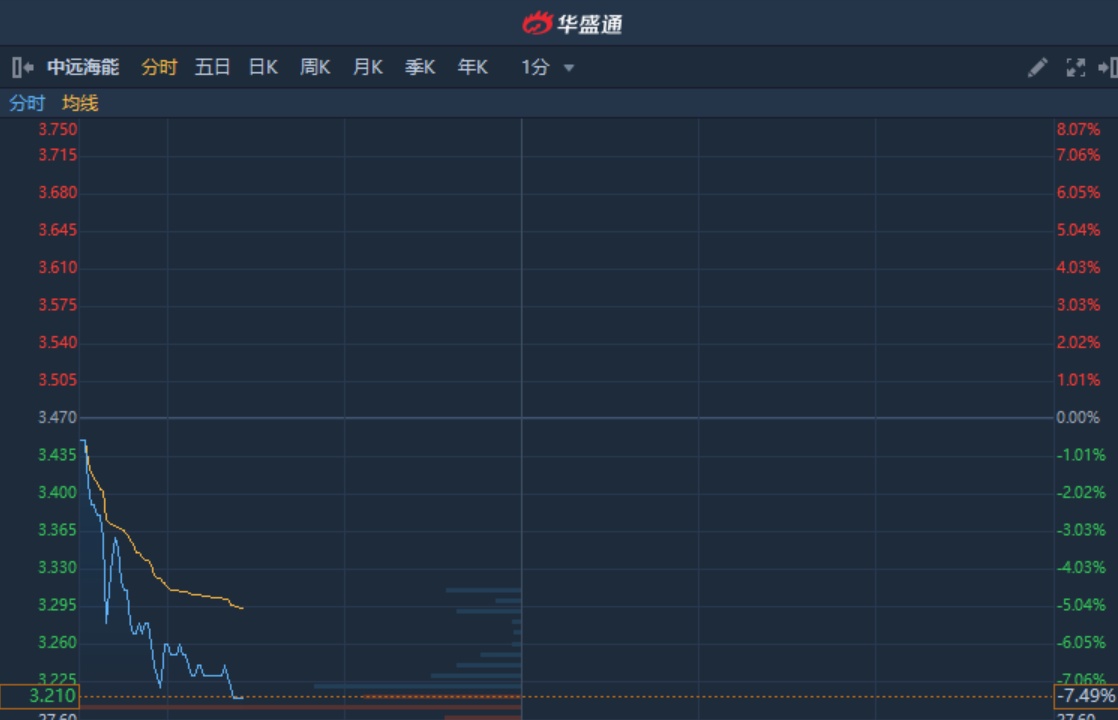1118x720 pixels.
Task: Click the 中远海能 stock name
Action: (83, 68)
